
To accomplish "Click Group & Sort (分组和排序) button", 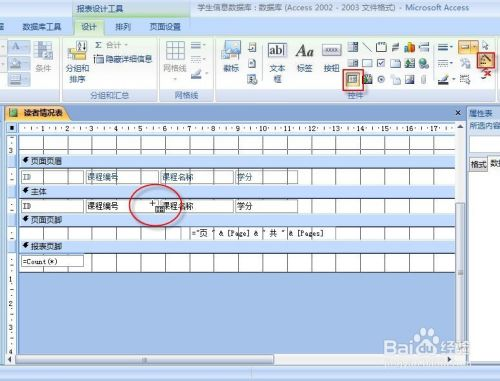I will pyautogui.click(x=77, y=62).
